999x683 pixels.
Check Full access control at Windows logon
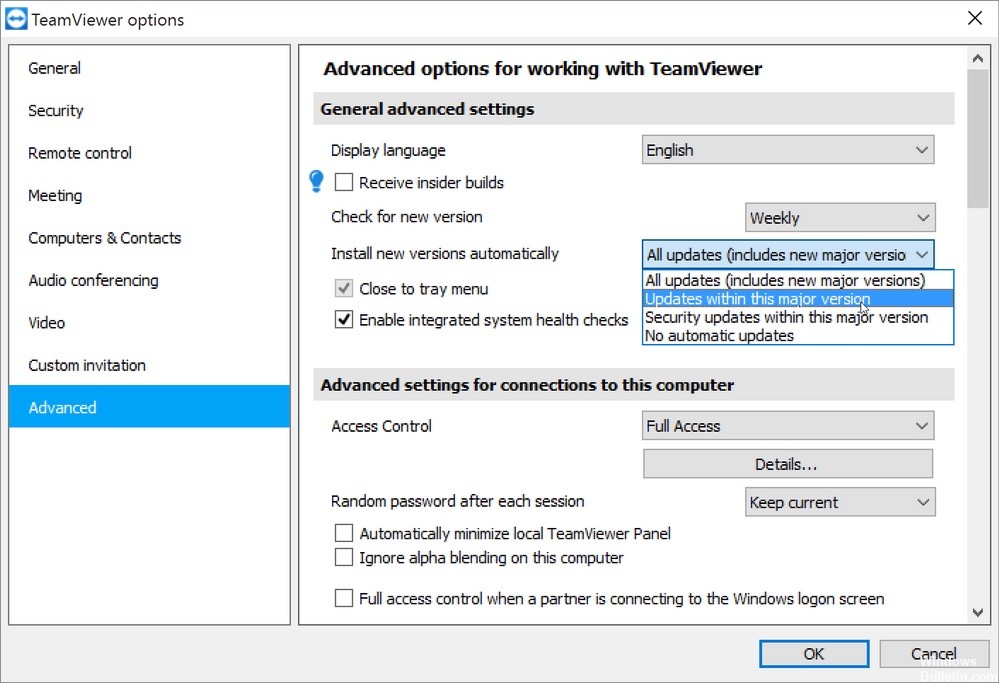(344, 598)
